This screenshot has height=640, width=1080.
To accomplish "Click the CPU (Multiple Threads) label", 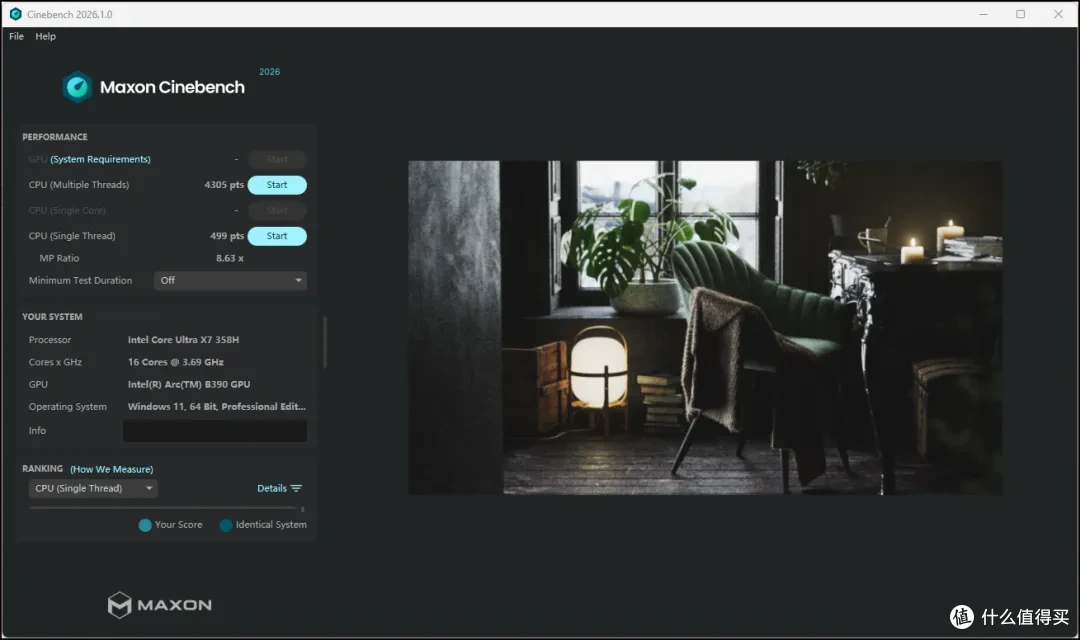I will 79,185.
